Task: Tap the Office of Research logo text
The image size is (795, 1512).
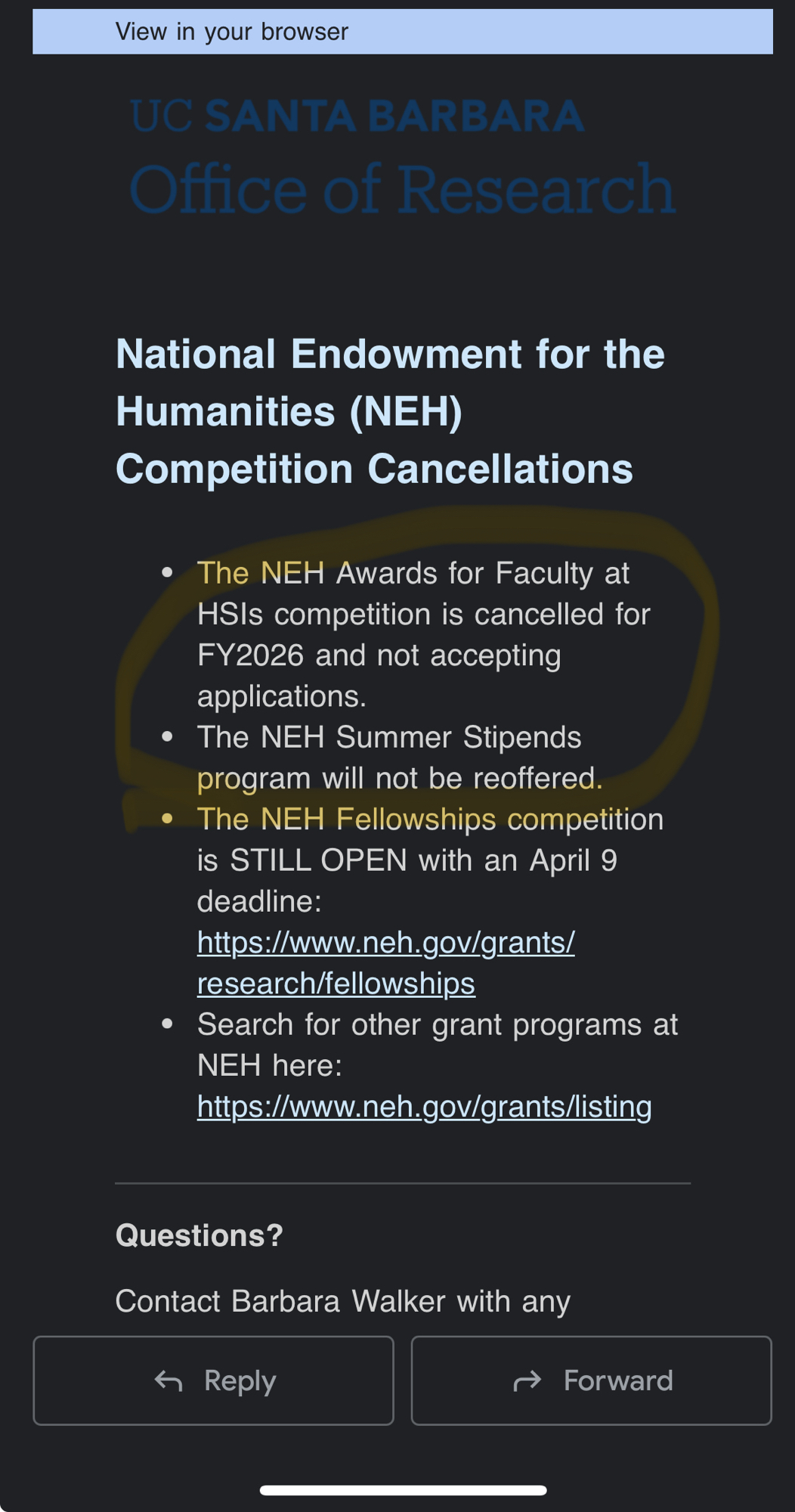Action: coord(401,189)
